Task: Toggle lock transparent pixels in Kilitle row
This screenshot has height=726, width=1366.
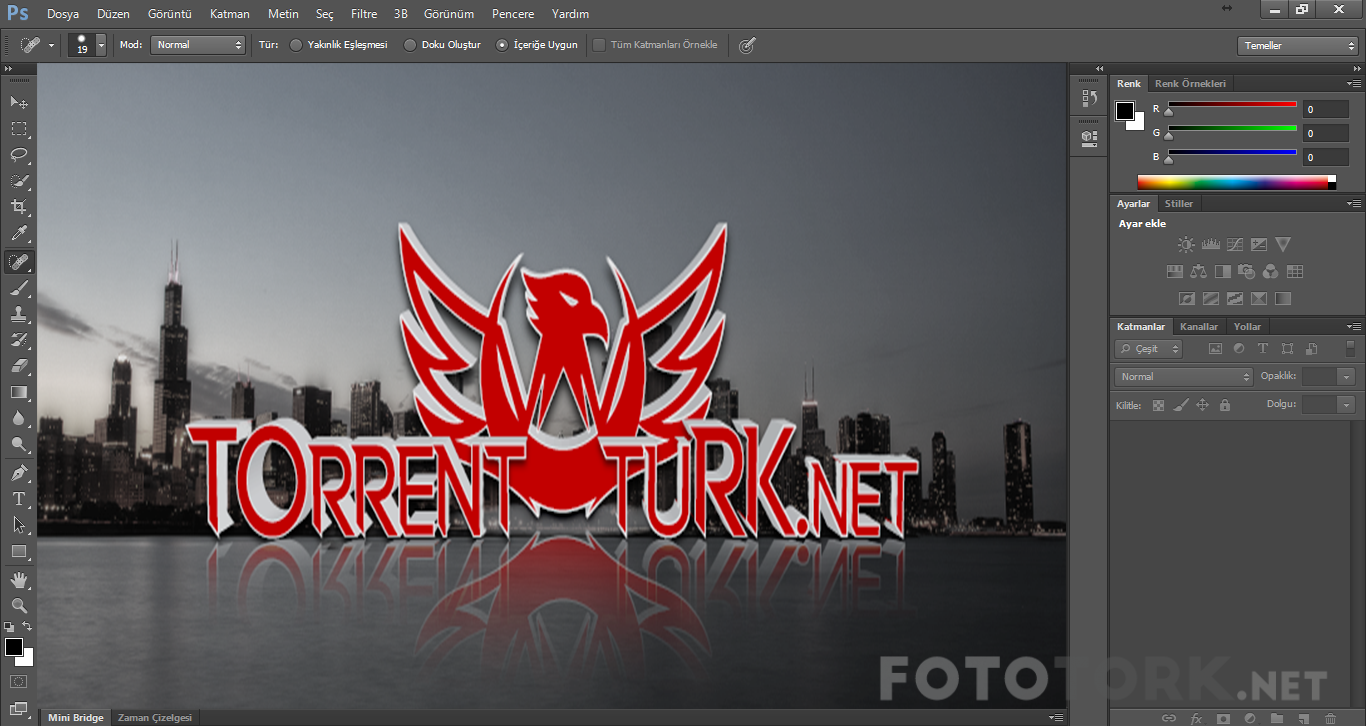Action: click(1158, 405)
